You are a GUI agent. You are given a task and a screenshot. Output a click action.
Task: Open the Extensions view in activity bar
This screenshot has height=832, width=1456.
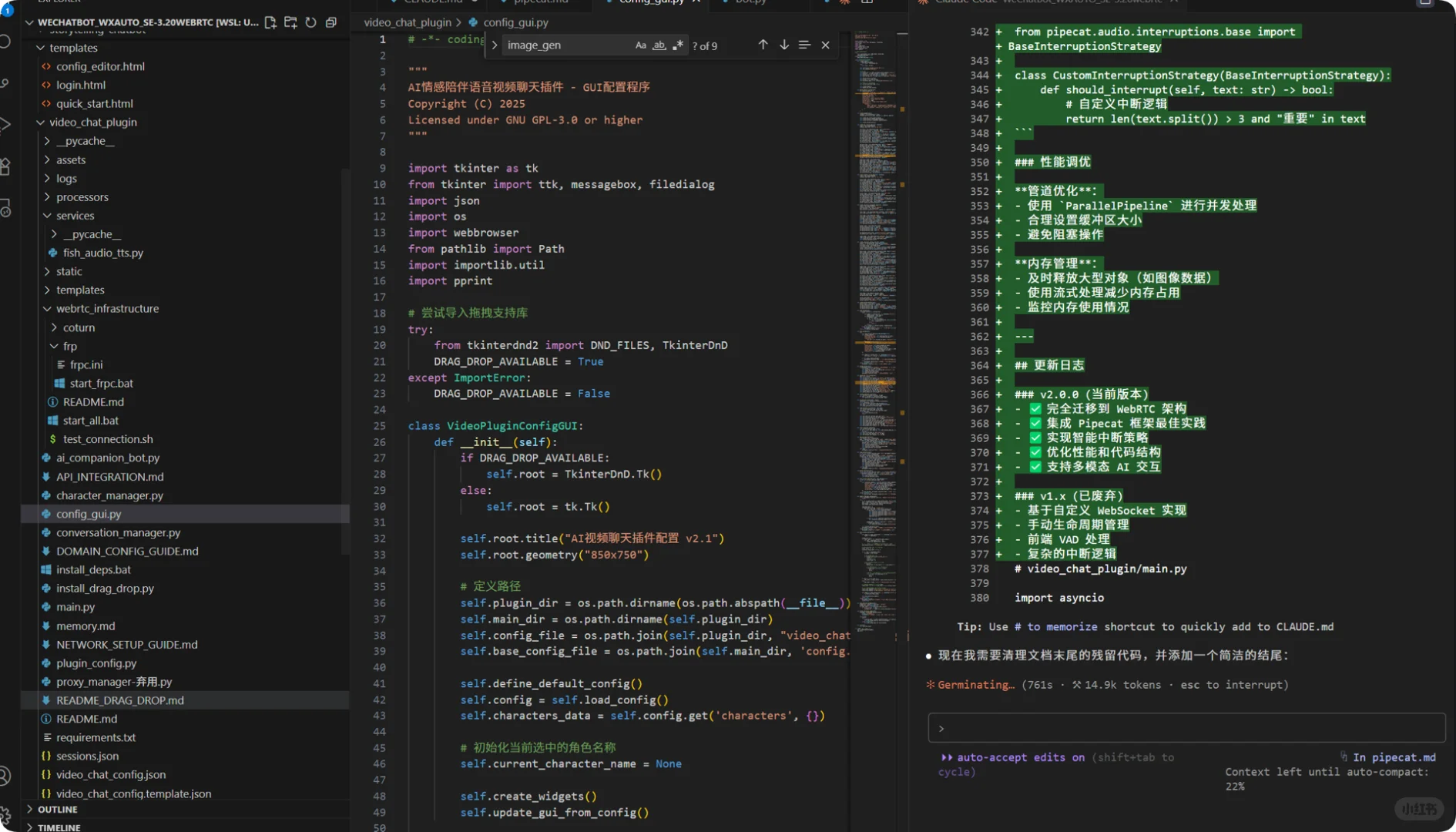coord(5,166)
